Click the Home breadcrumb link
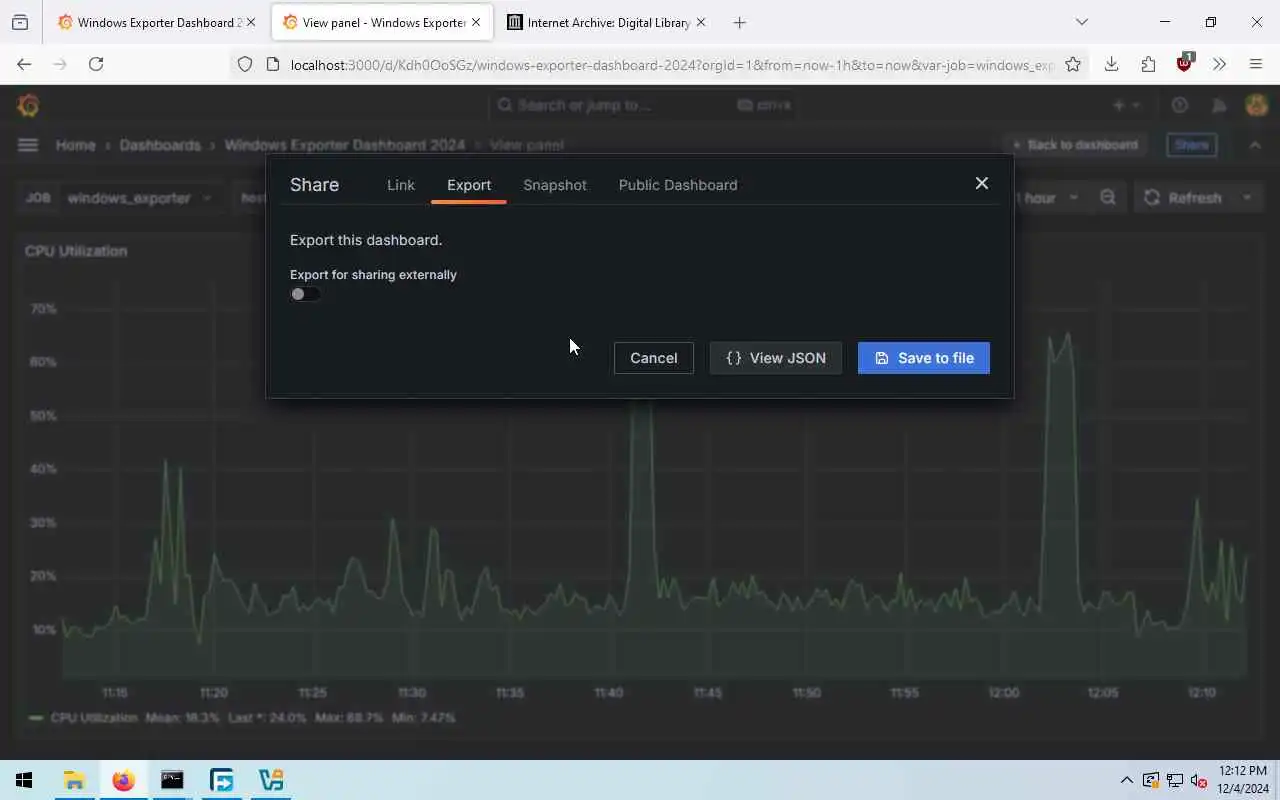Image resolution: width=1280 pixels, height=800 pixels. (76, 145)
